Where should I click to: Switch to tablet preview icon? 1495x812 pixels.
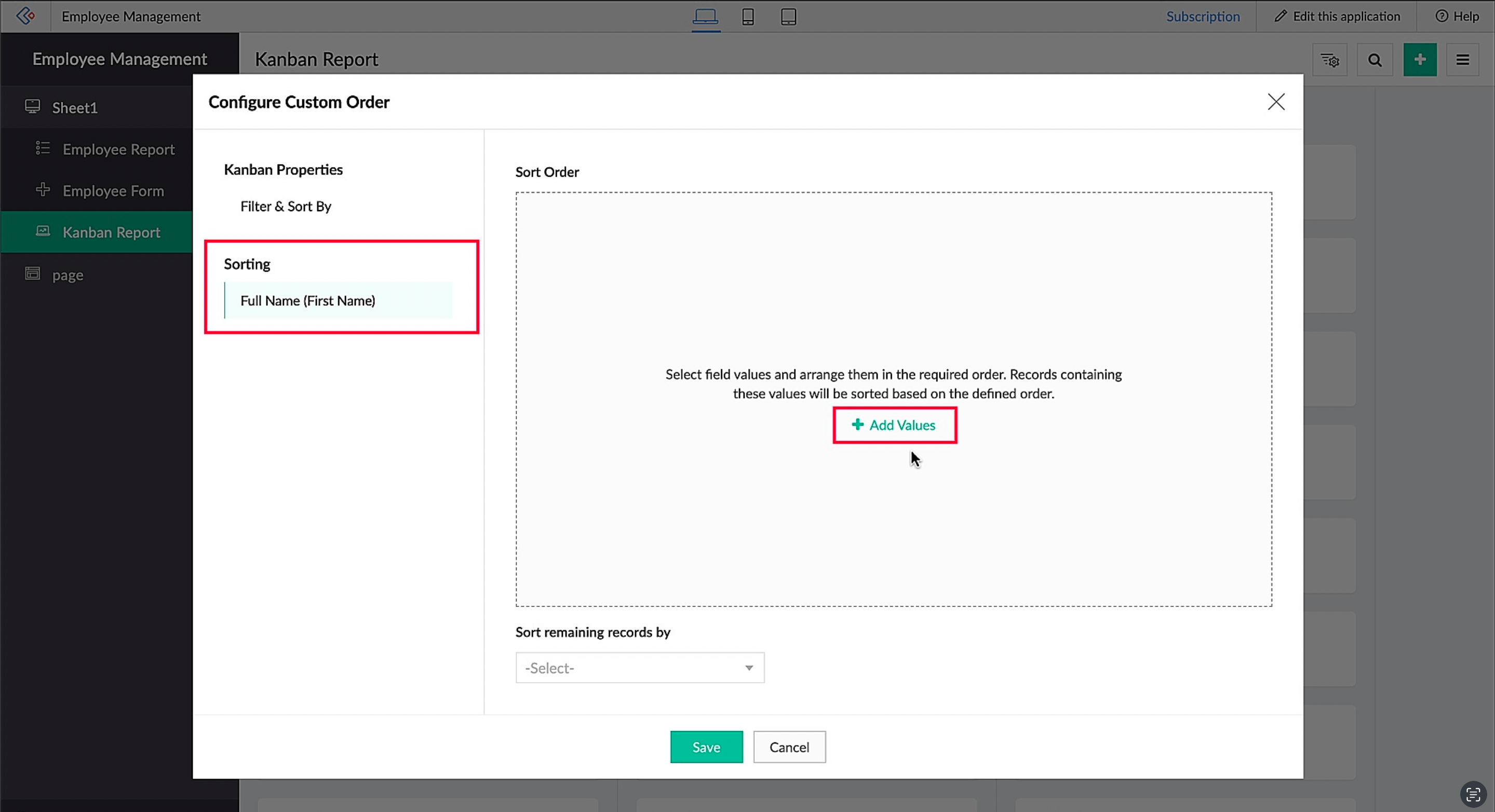tap(788, 16)
